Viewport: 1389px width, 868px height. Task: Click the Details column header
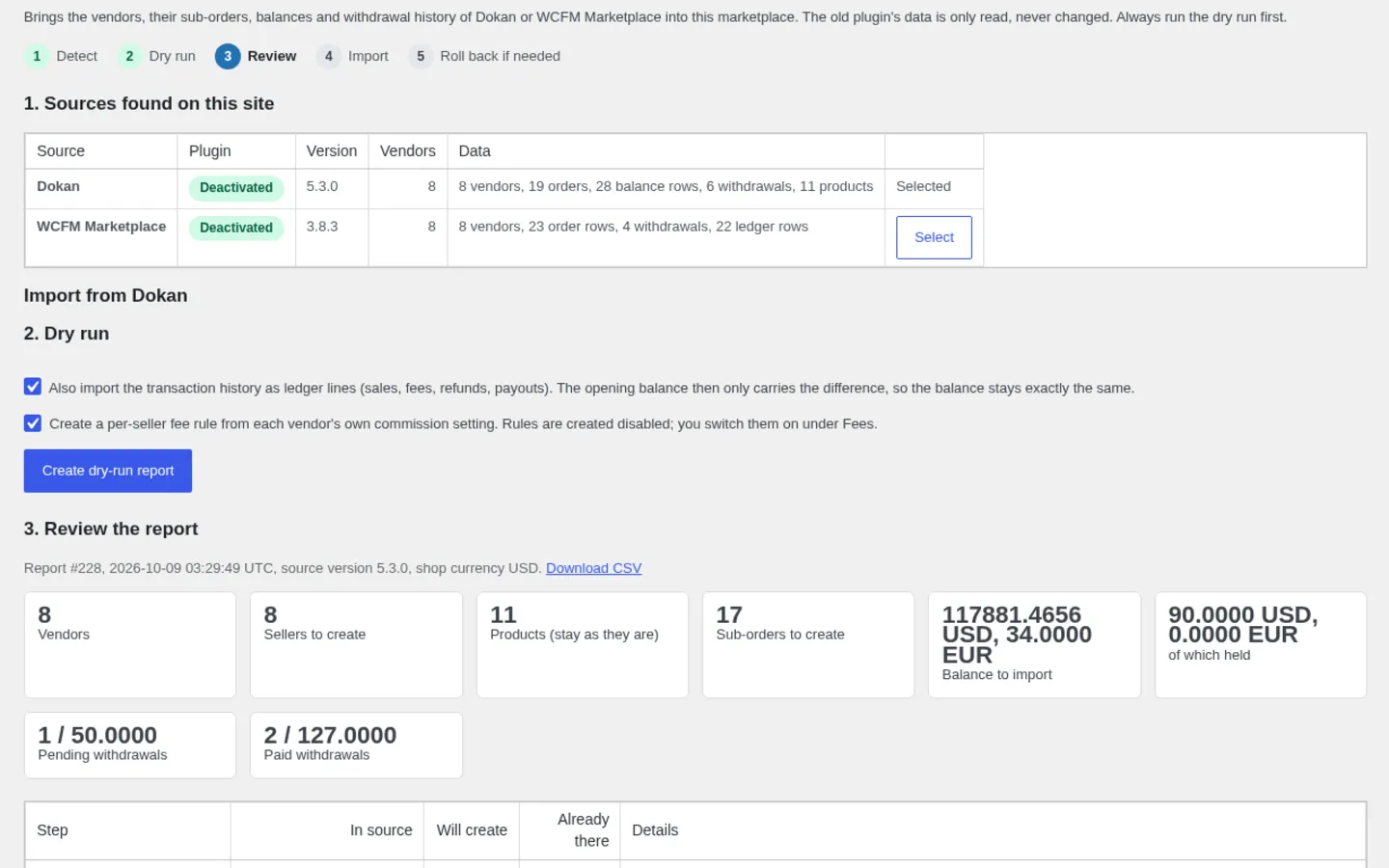click(x=993, y=830)
